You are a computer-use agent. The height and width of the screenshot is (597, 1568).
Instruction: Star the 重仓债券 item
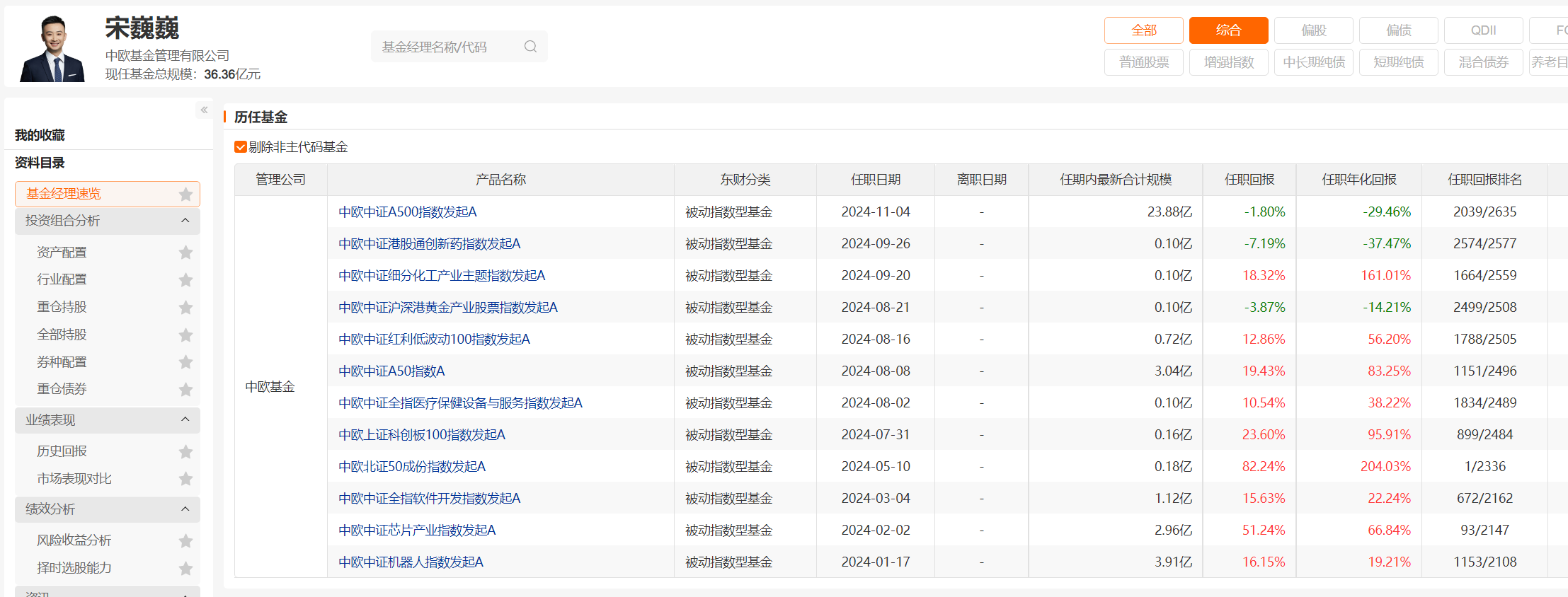[185, 390]
